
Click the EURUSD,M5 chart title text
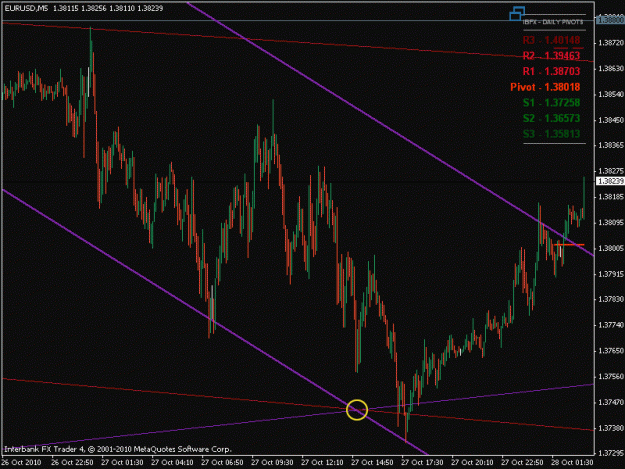point(26,8)
